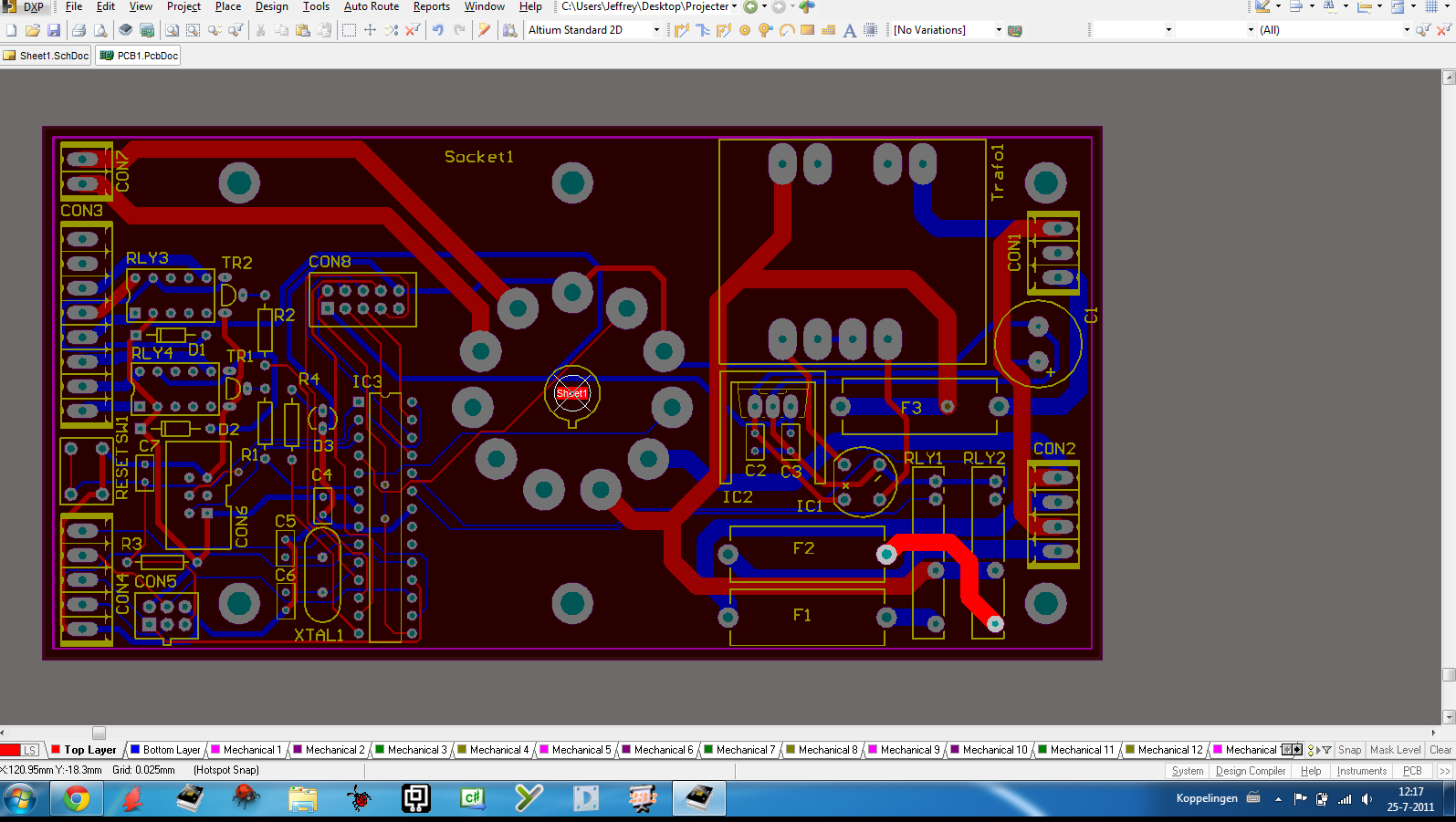Click the Move Selection crosshair tool
This screenshot has width=1456, height=822.
[370, 30]
